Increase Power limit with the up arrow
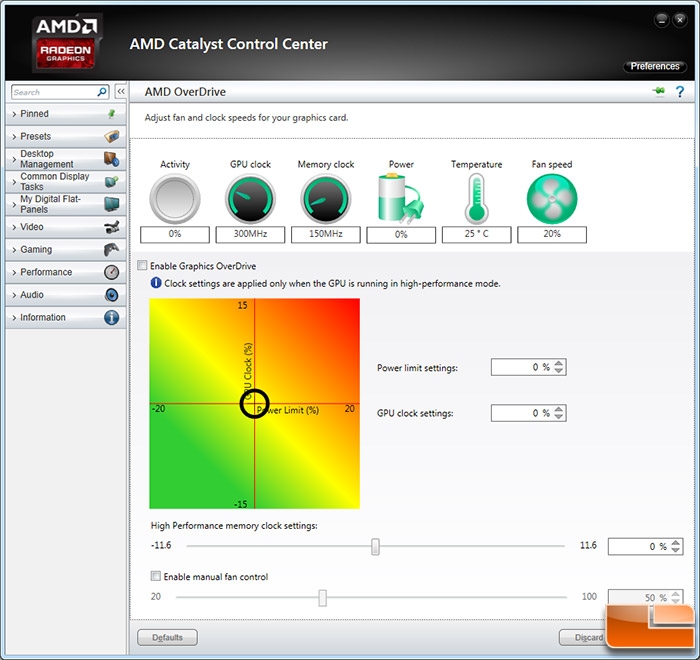Viewport: 700px width, 660px height. (x=558, y=363)
